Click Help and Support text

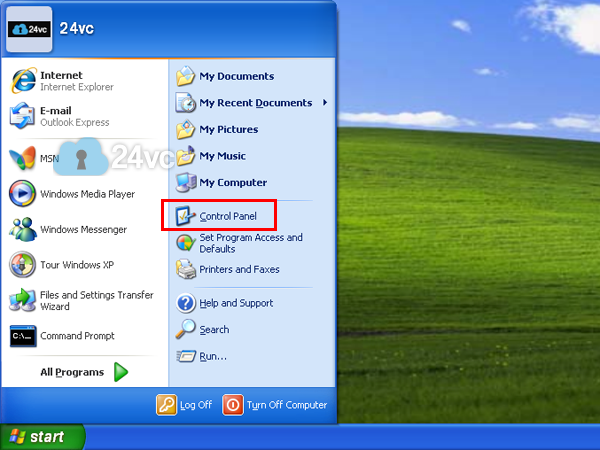[236, 303]
